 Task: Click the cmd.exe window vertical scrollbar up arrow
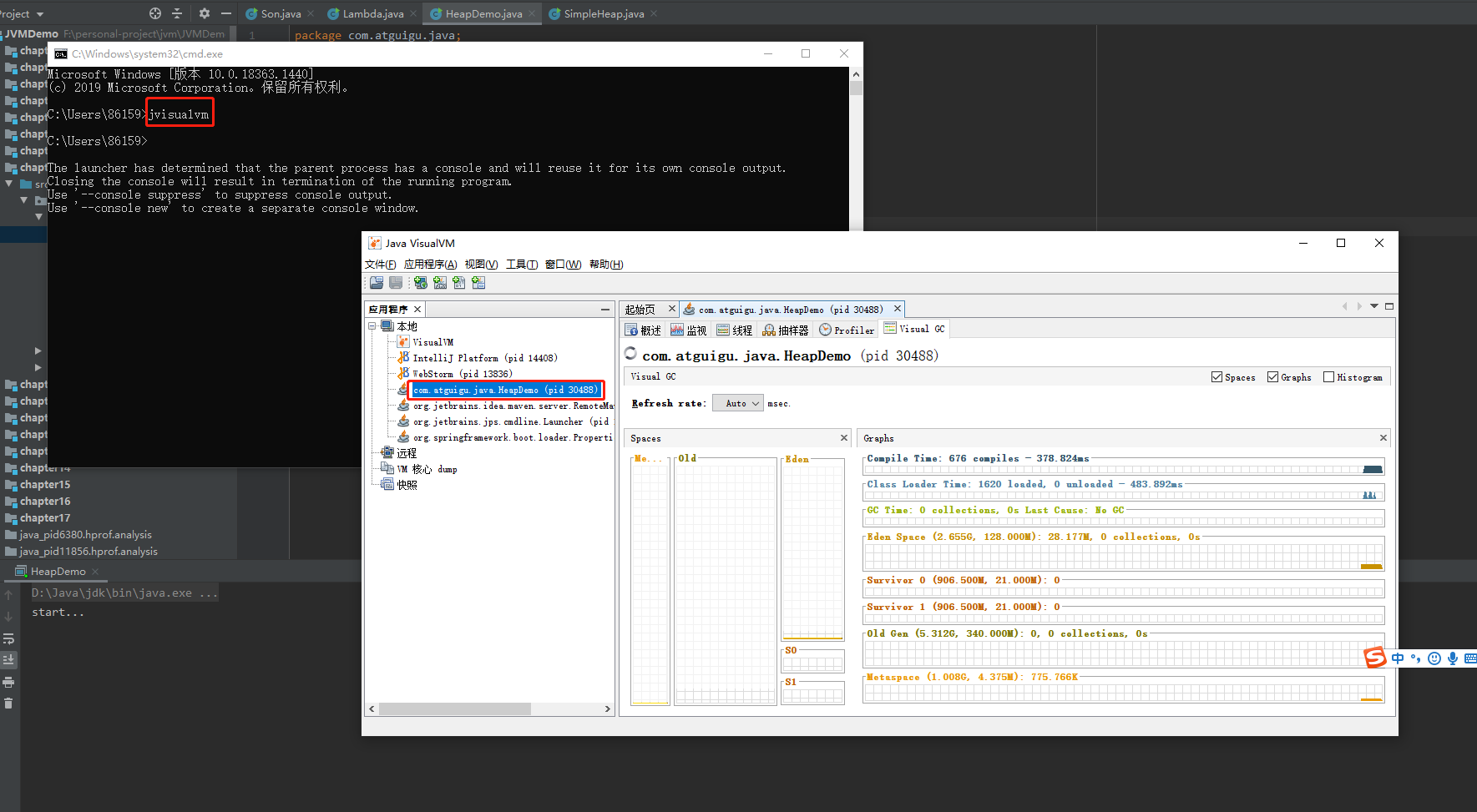tap(856, 74)
